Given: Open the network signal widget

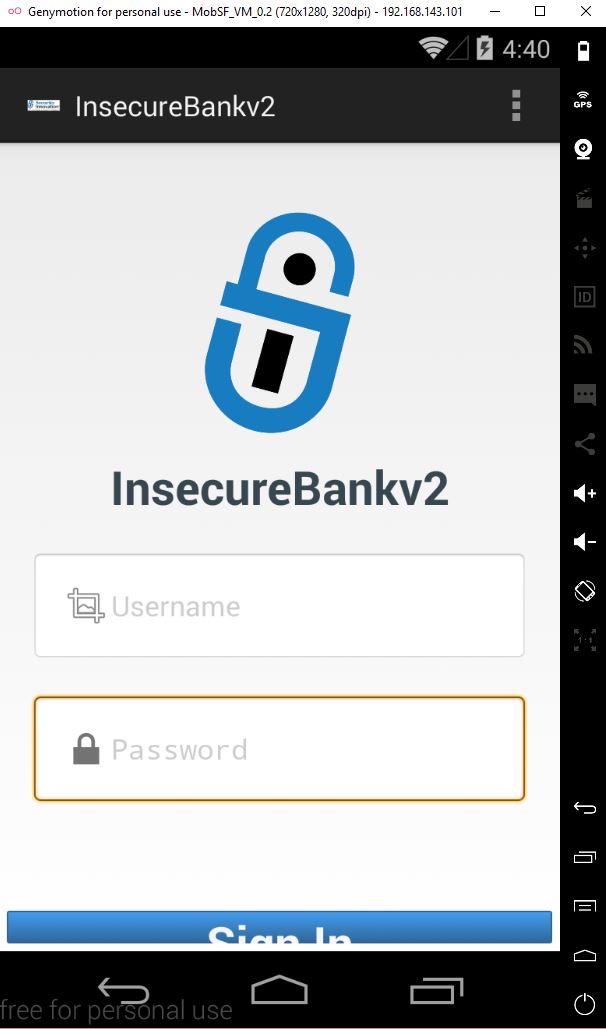Looking at the screenshot, I should [584, 345].
